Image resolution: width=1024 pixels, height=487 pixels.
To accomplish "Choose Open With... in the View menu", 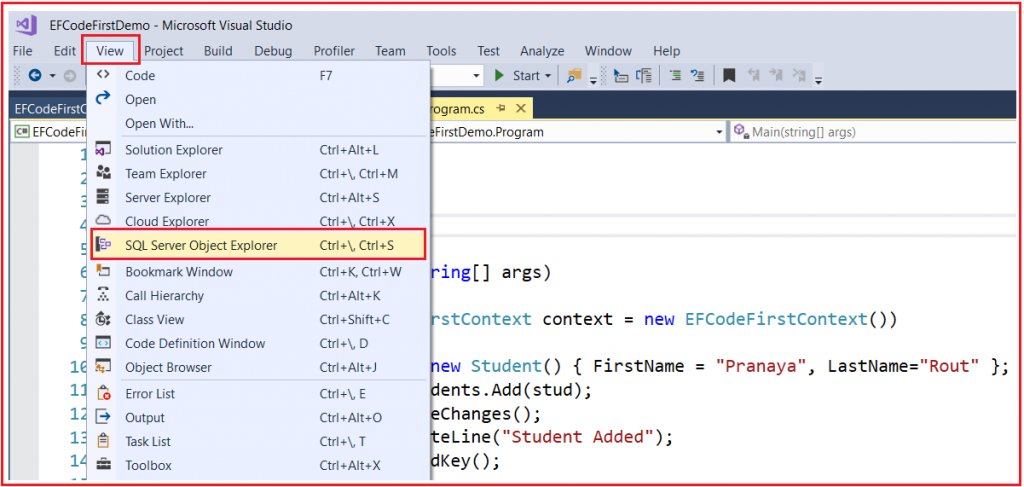I will pos(159,124).
